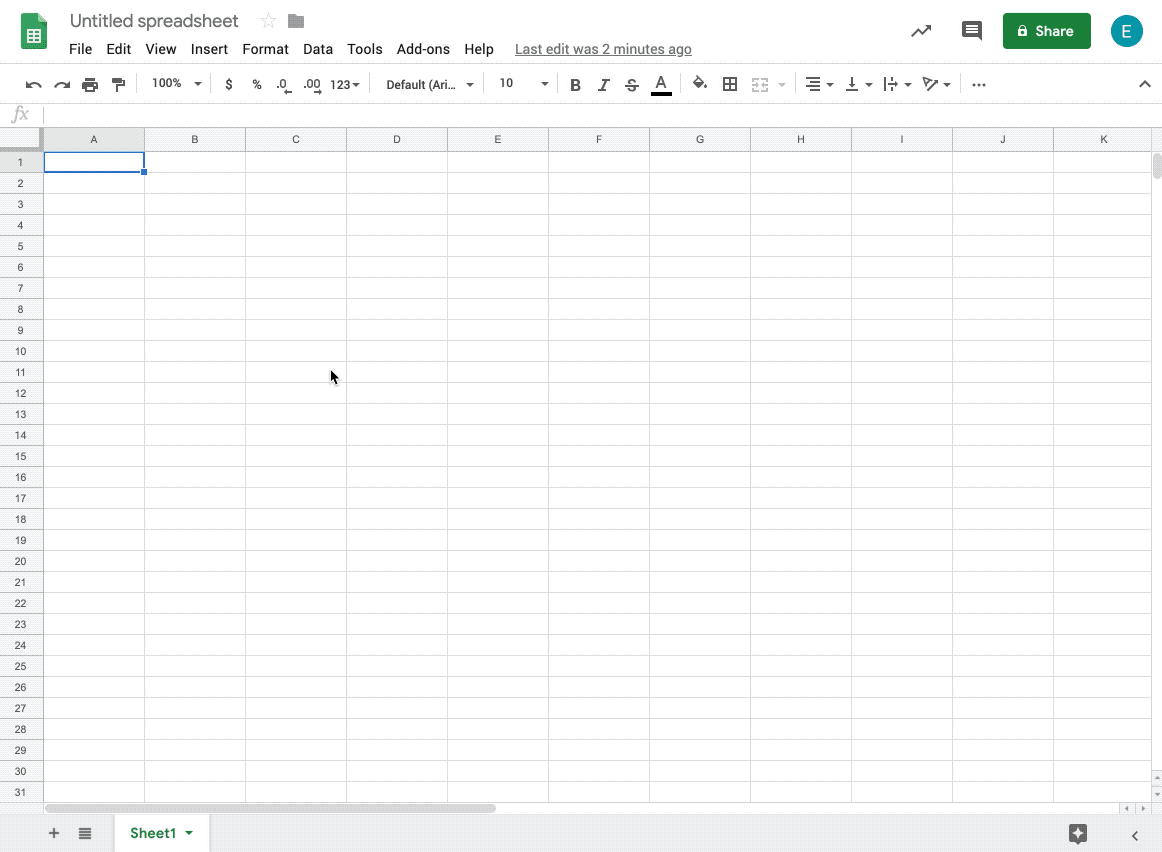1162x852 pixels.
Task: Open the Sheet1 tab options arrow
Action: click(x=189, y=833)
